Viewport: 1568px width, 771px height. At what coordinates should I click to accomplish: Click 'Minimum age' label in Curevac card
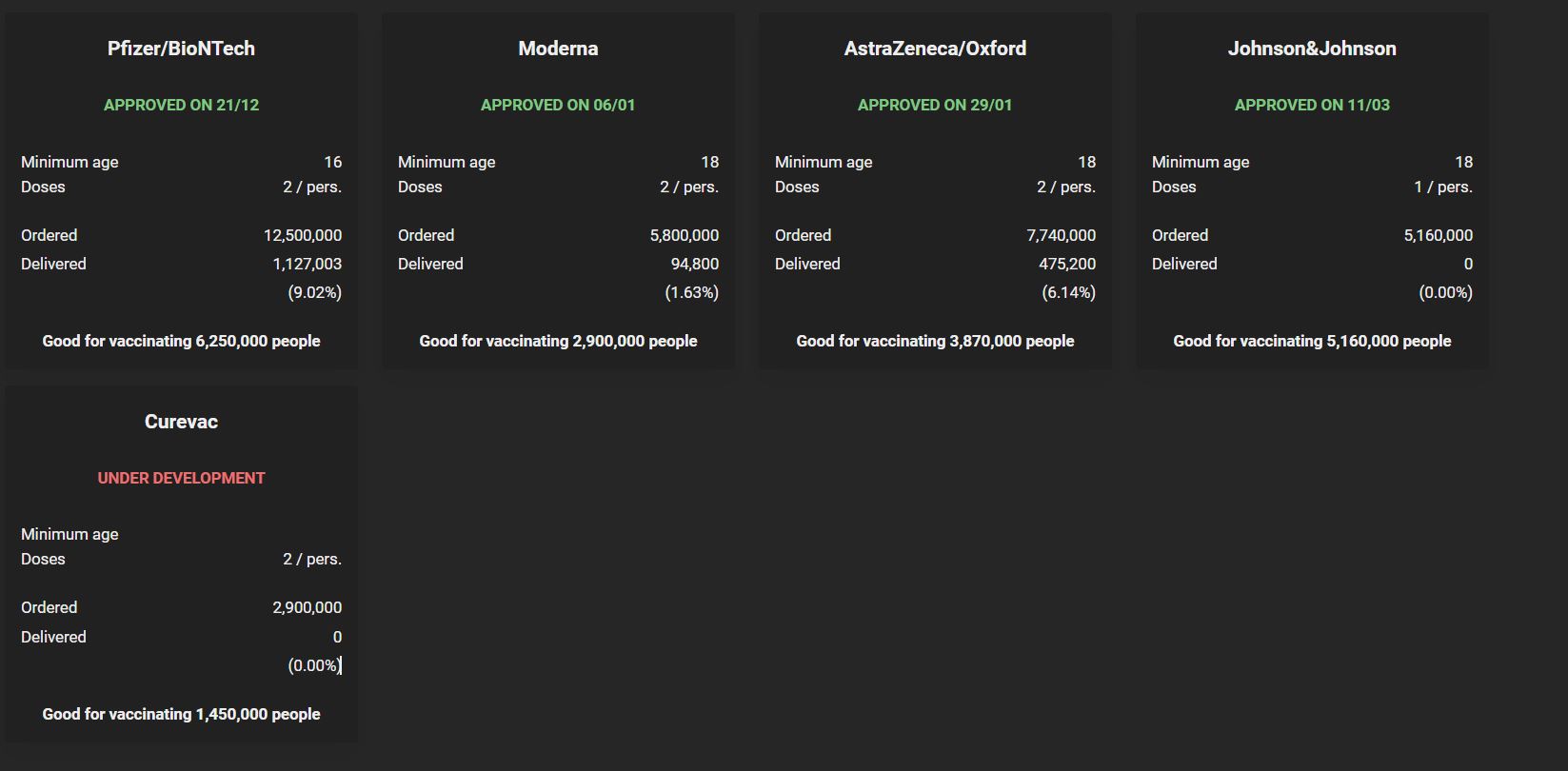[x=69, y=534]
